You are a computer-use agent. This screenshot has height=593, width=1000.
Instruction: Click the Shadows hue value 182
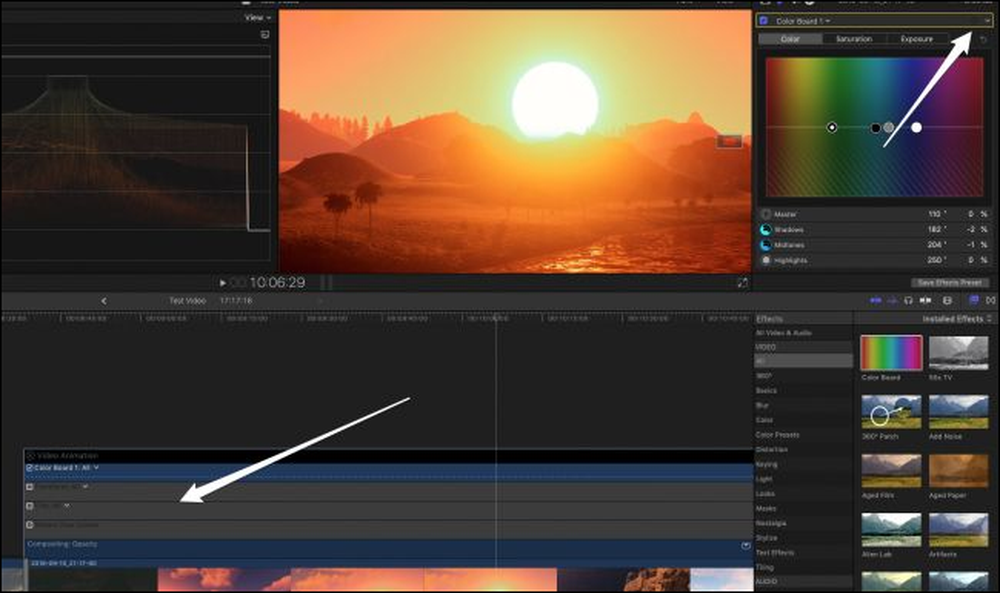(936, 230)
